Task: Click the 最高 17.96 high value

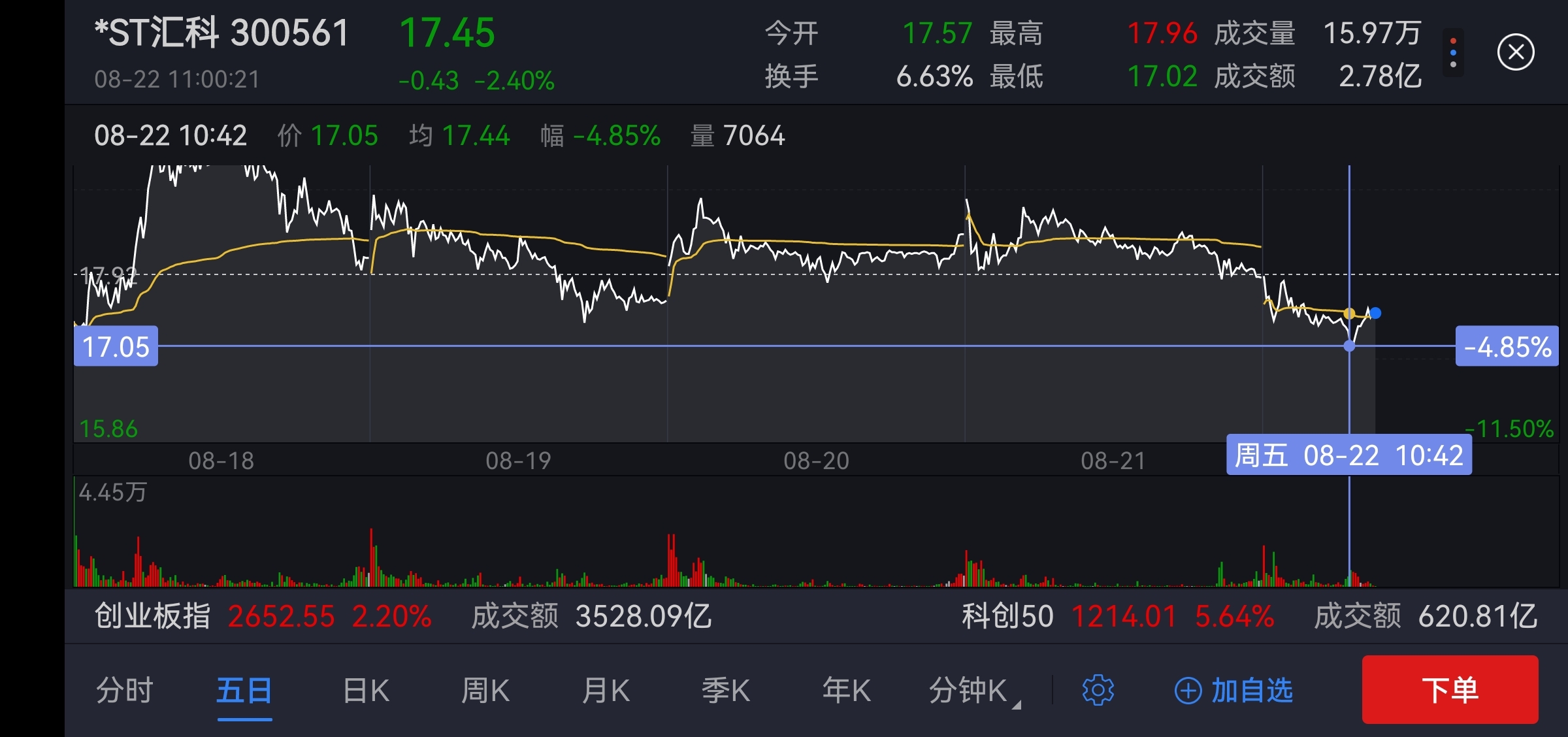Action: (1162, 33)
